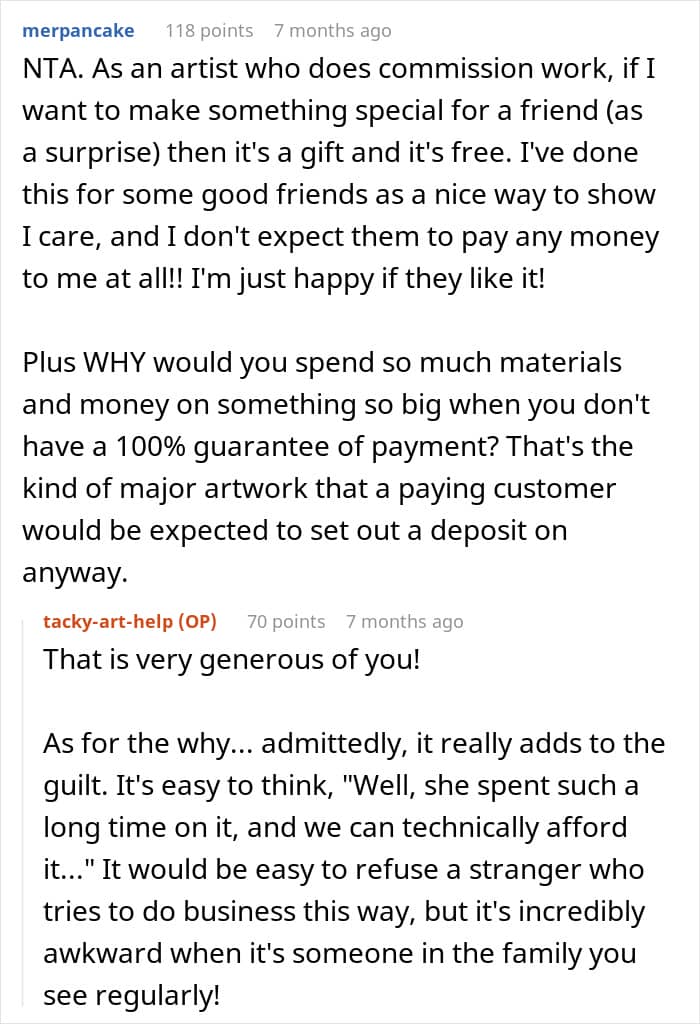The width and height of the screenshot is (700, 1024).
Task: Click the '100%' text in the comment
Action: (151, 447)
